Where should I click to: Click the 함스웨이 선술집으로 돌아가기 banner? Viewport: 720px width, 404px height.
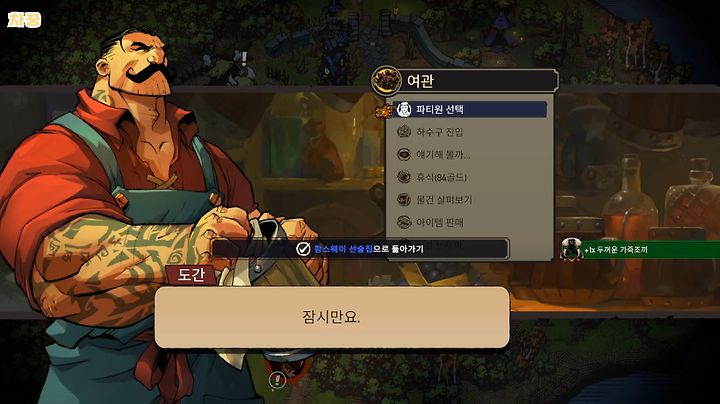click(x=360, y=249)
